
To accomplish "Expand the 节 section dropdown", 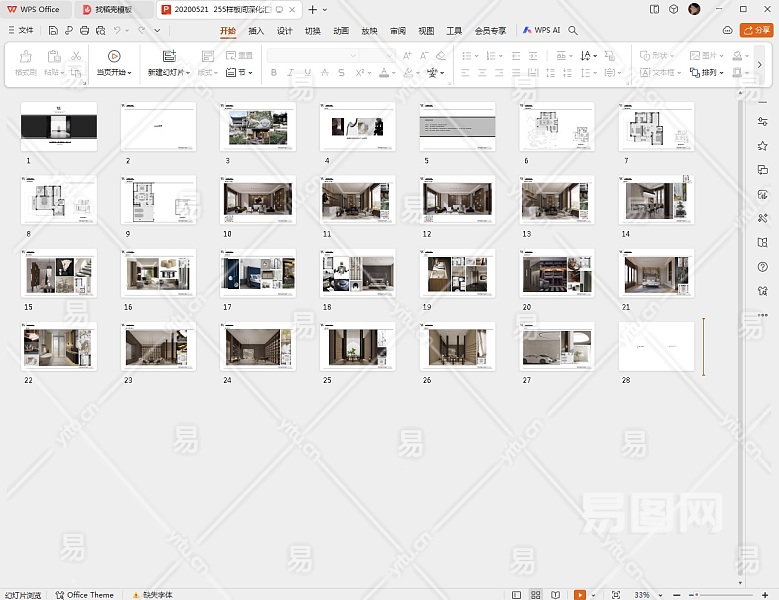I will [x=240, y=73].
